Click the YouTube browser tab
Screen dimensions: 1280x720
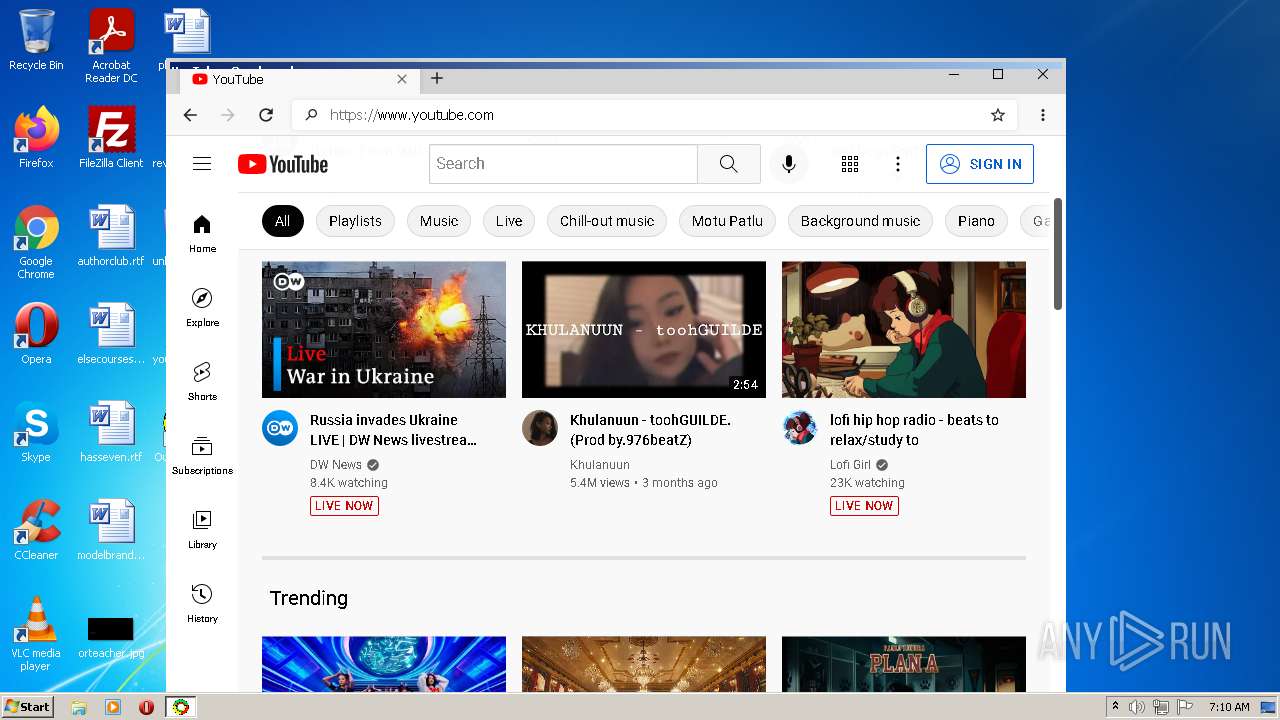coord(300,79)
